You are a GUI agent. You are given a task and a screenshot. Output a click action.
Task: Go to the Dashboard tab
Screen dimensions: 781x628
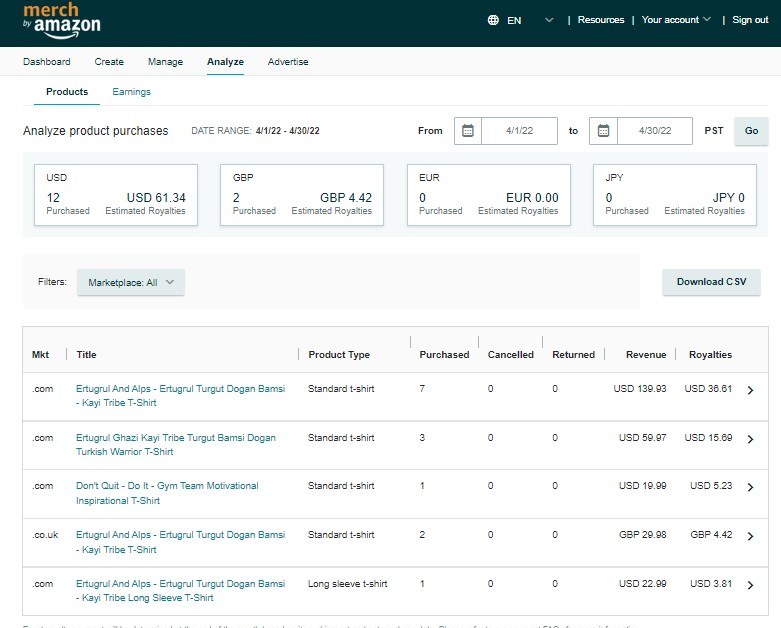click(x=47, y=62)
